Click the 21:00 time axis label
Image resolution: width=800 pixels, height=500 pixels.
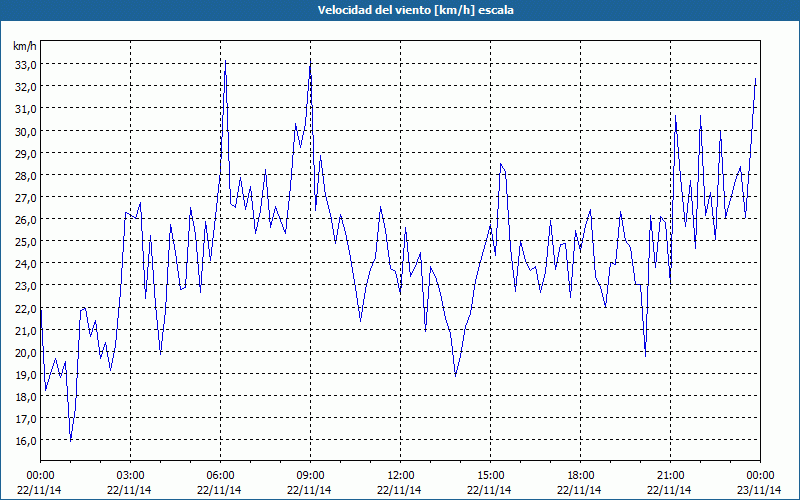(670, 476)
